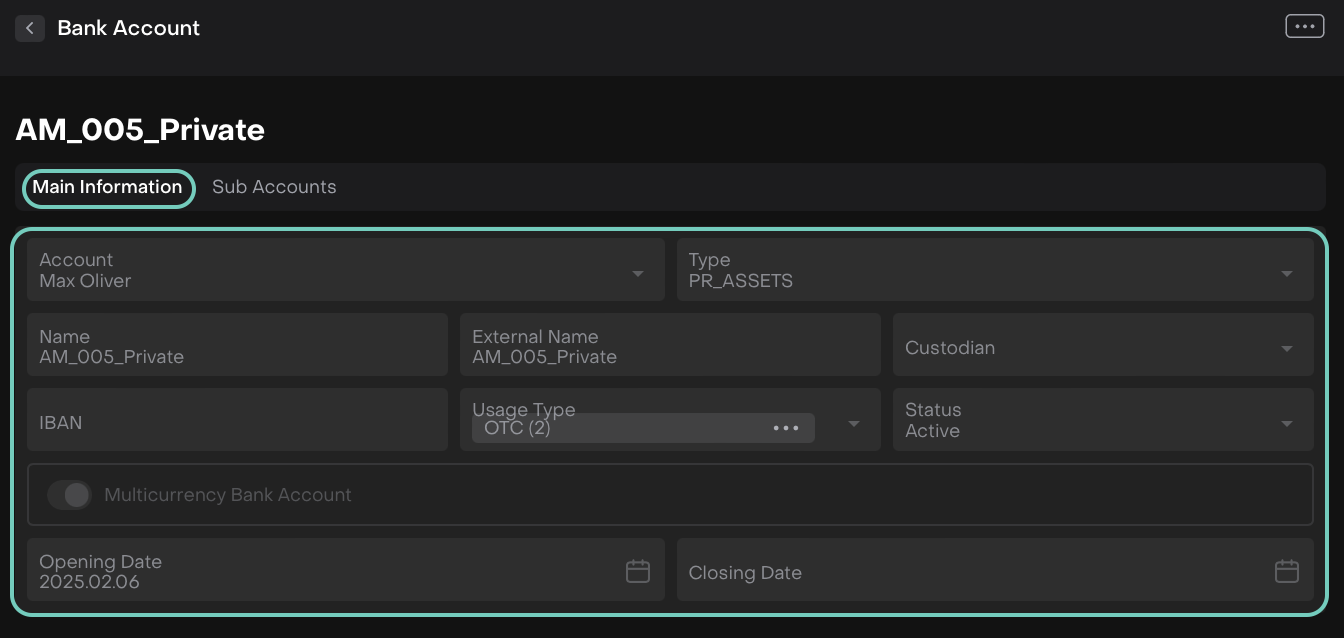
Task: Toggle the Multicurrency Bank Account switch
Action: [70, 495]
